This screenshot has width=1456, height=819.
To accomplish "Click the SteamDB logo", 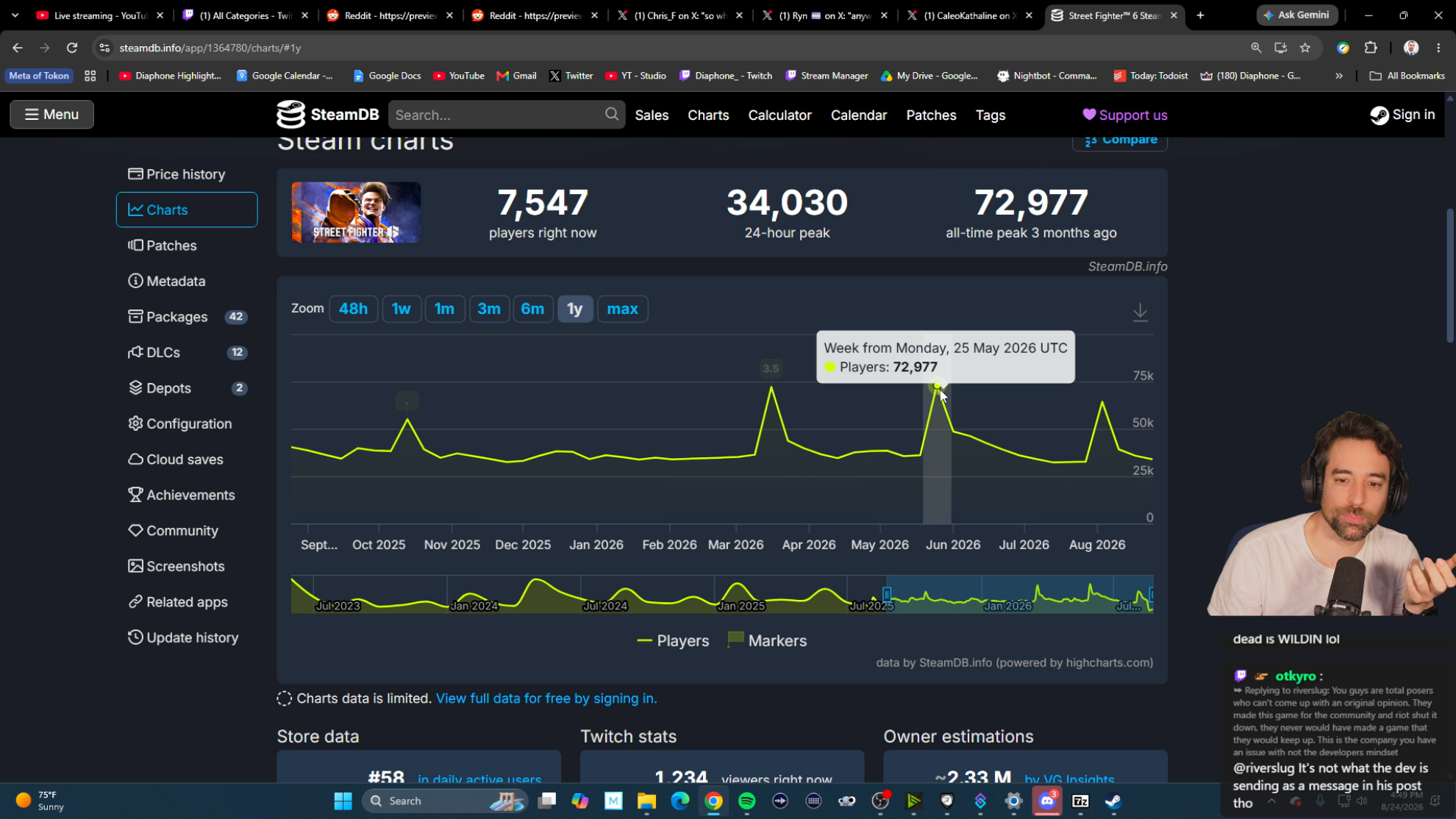I will pyautogui.click(x=328, y=115).
